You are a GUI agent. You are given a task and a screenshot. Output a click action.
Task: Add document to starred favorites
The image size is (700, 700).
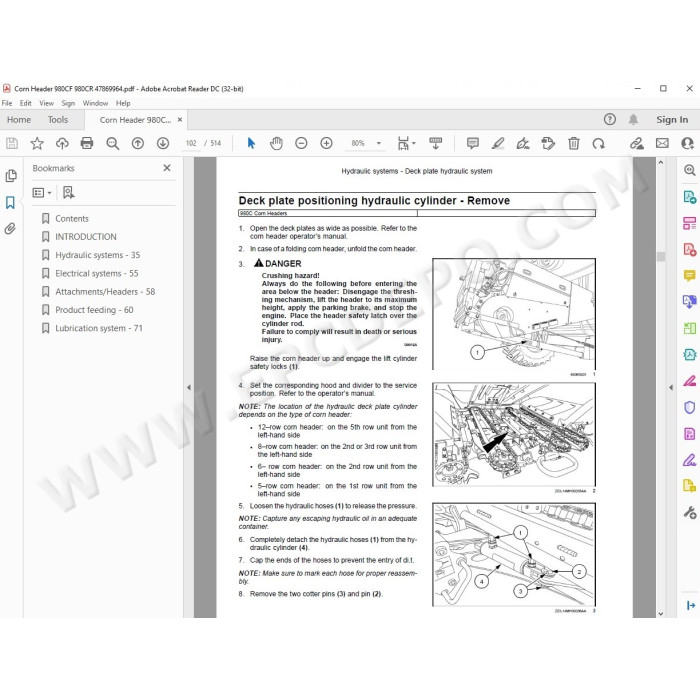37,143
